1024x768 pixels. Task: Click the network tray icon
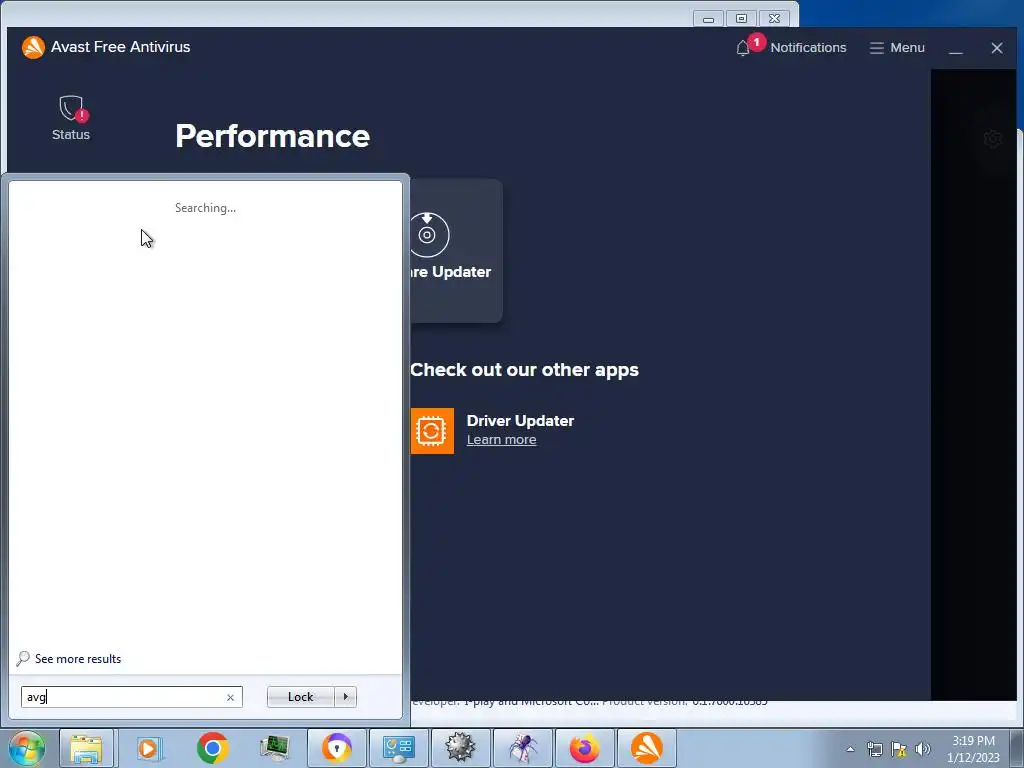874,749
